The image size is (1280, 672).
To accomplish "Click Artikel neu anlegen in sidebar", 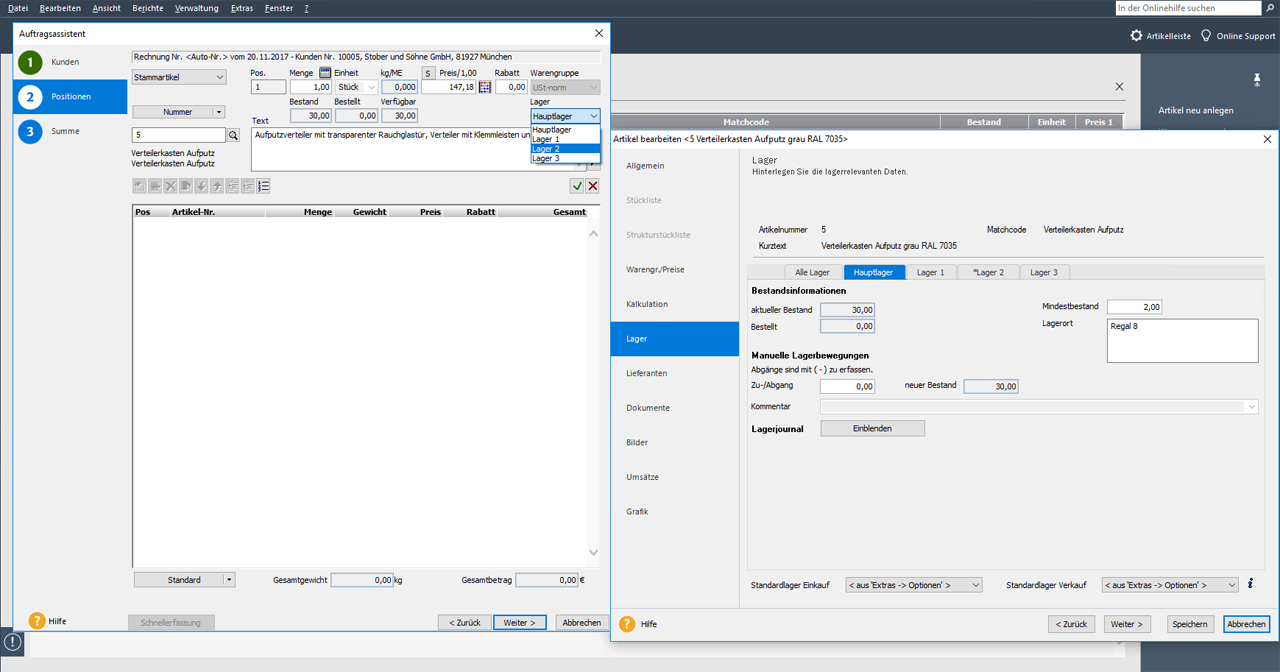I will click(x=1196, y=110).
